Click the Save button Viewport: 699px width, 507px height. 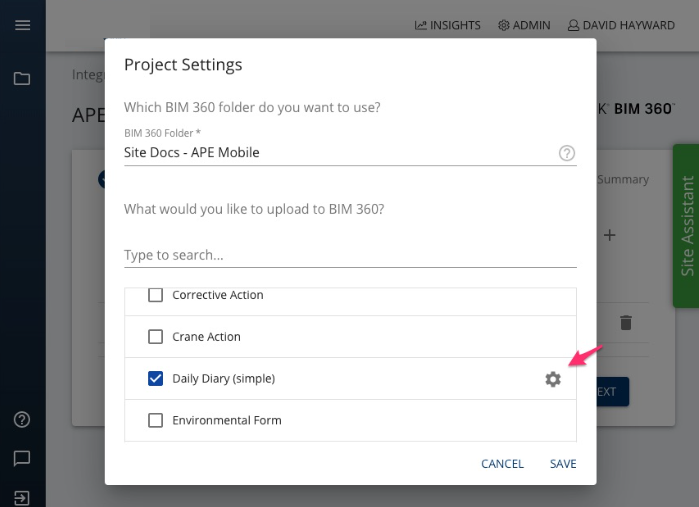tap(563, 464)
